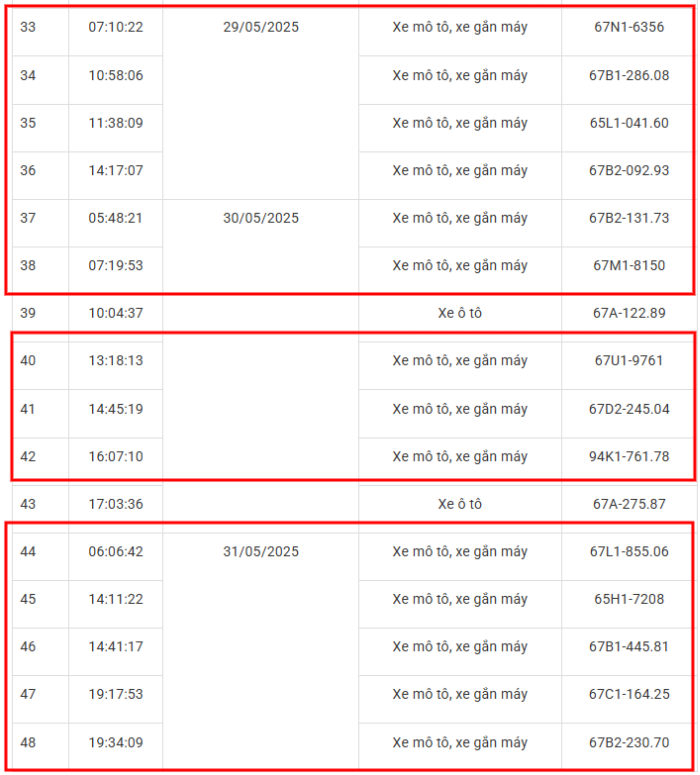
Task: Click "Xe ô tô" in row 39
Action: (460, 313)
